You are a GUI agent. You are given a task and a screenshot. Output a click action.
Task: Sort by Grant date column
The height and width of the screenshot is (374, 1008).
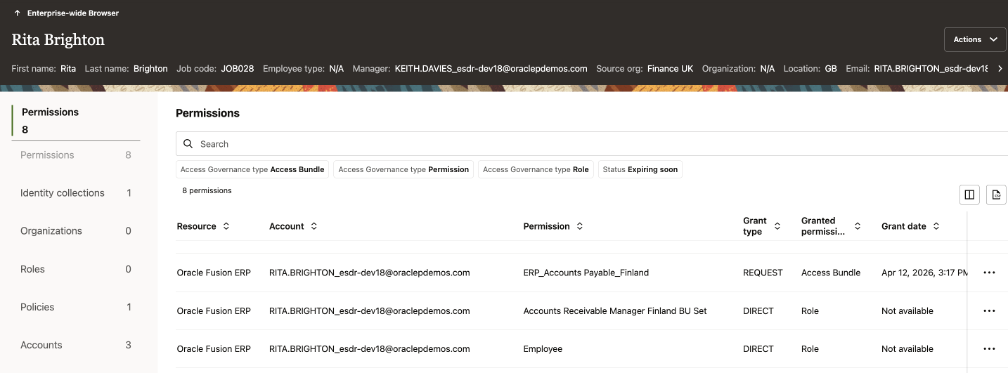[936, 226]
